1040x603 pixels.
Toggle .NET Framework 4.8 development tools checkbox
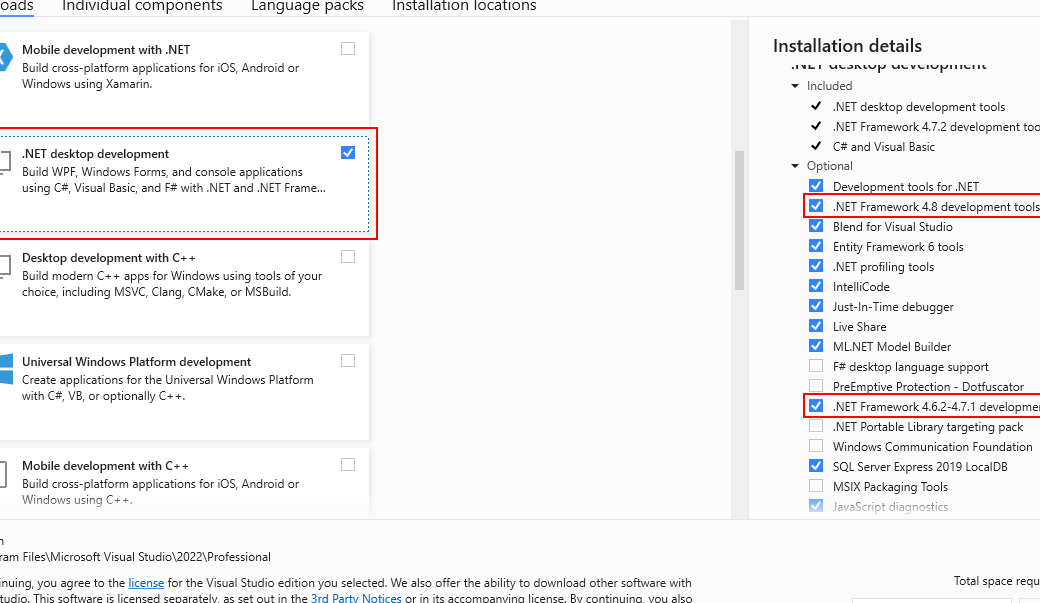pos(816,206)
